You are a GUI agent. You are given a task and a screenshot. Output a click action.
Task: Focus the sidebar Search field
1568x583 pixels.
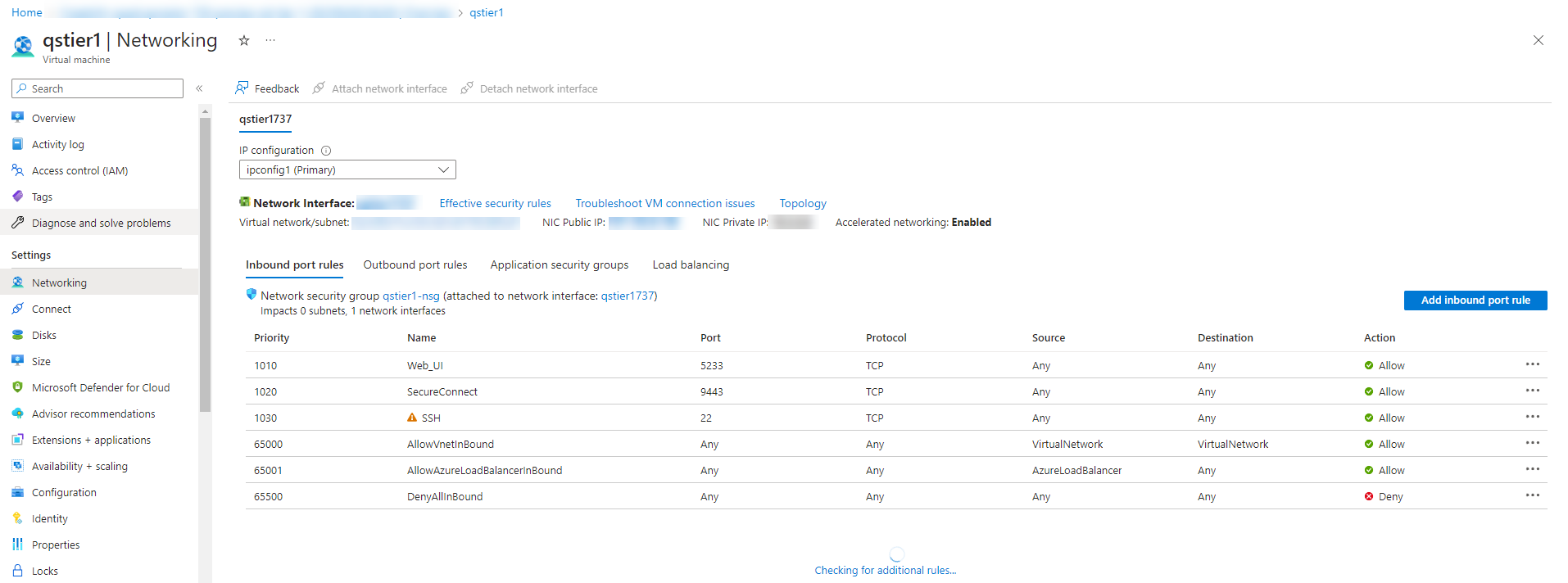tap(97, 88)
